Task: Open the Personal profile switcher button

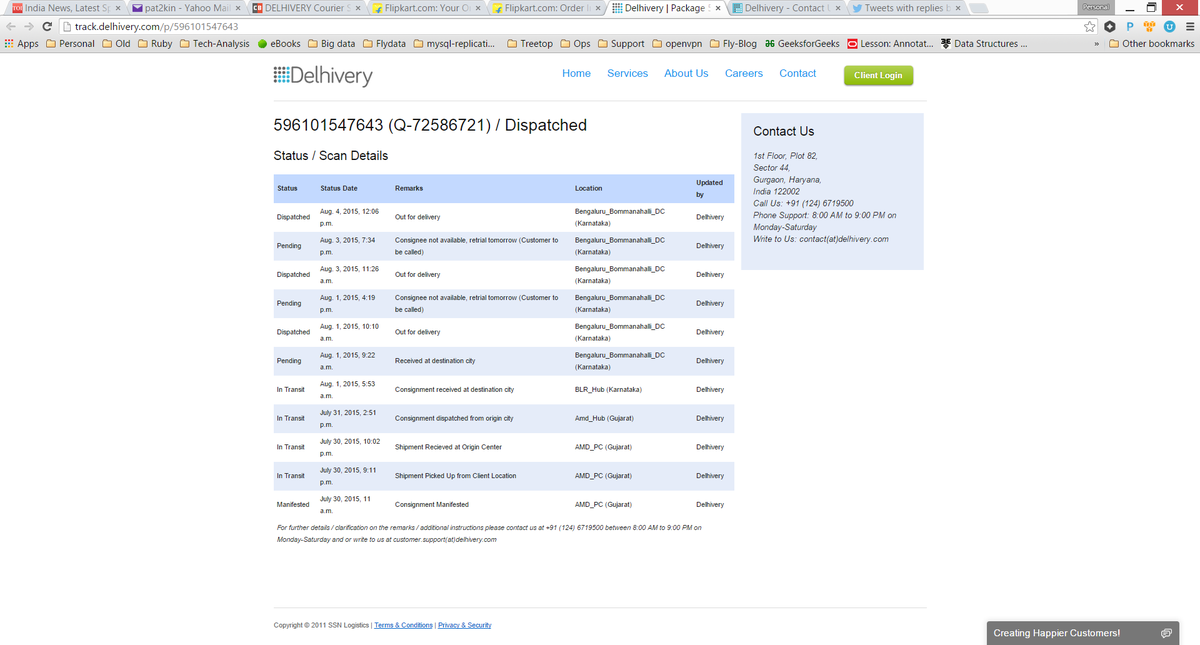Action: click(x=1096, y=7)
